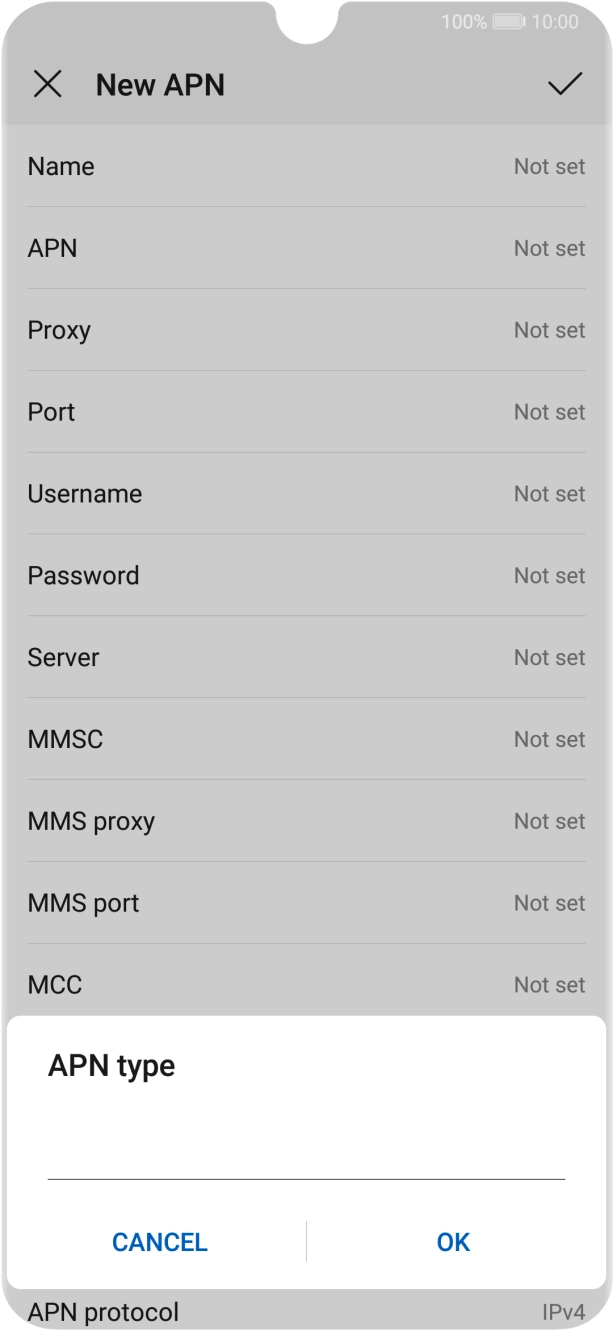Tap the battery icon in status bar
Viewport: 613px width, 1330px height.
505,20
